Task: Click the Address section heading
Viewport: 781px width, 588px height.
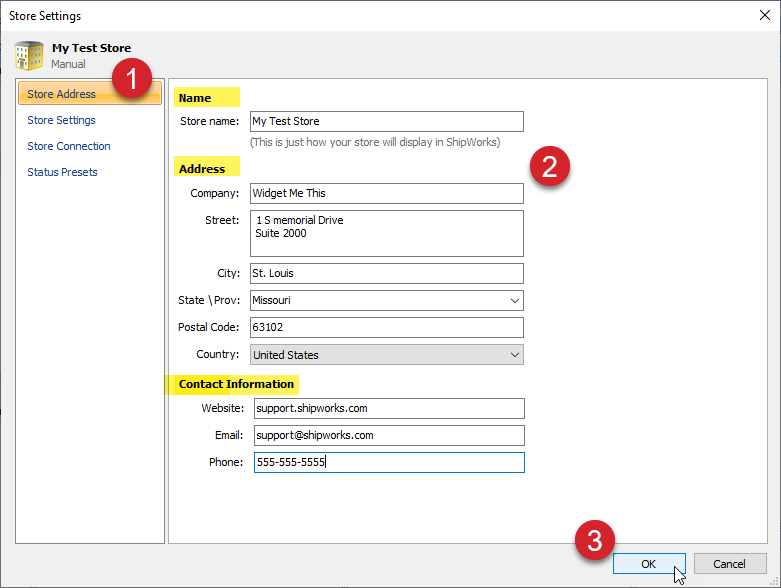Action: (202, 169)
